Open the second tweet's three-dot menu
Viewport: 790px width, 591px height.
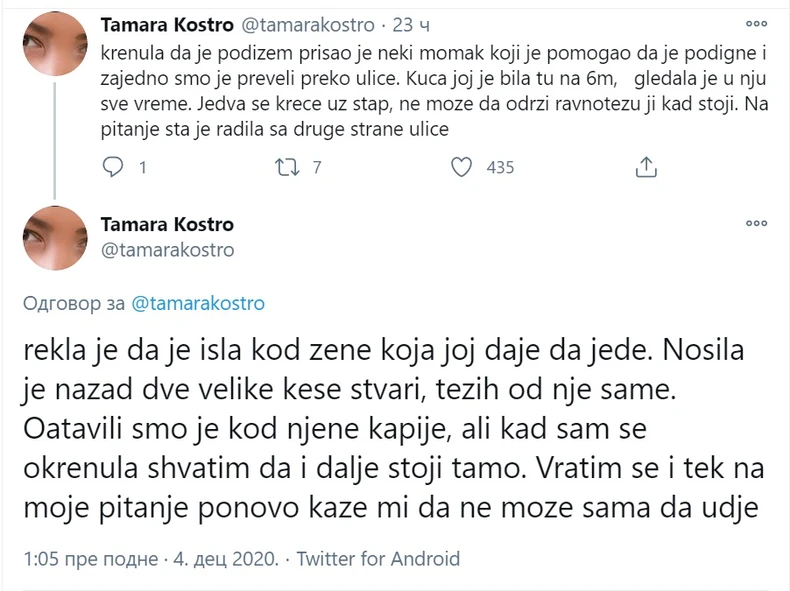(x=758, y=227)
